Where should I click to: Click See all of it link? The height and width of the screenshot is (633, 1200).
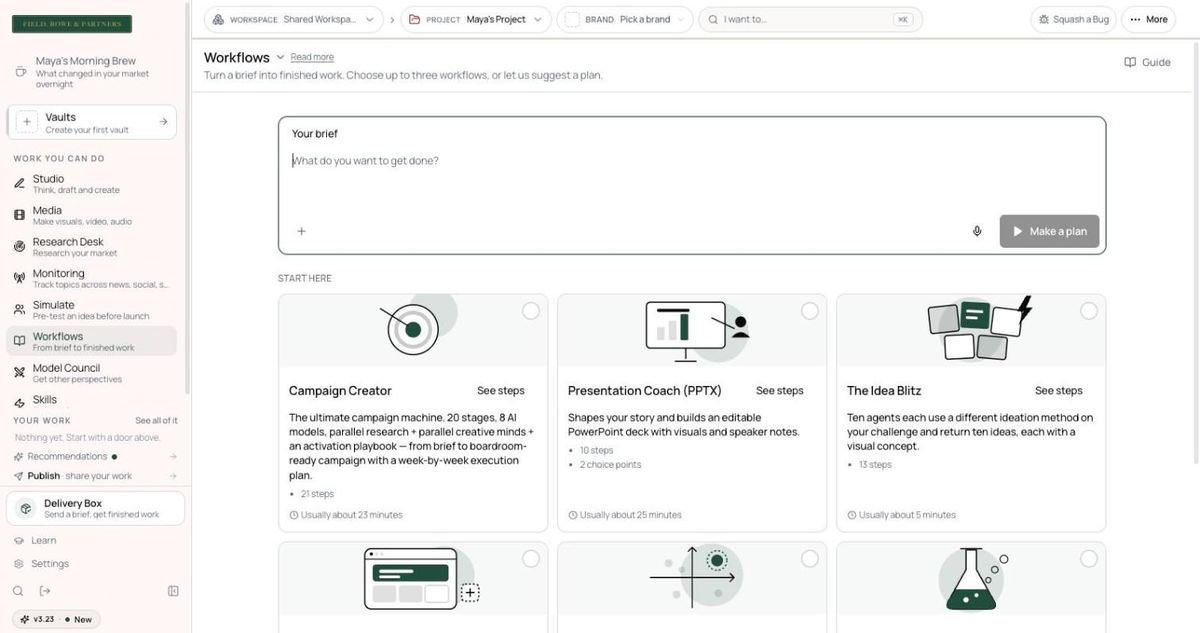[156, 421]
